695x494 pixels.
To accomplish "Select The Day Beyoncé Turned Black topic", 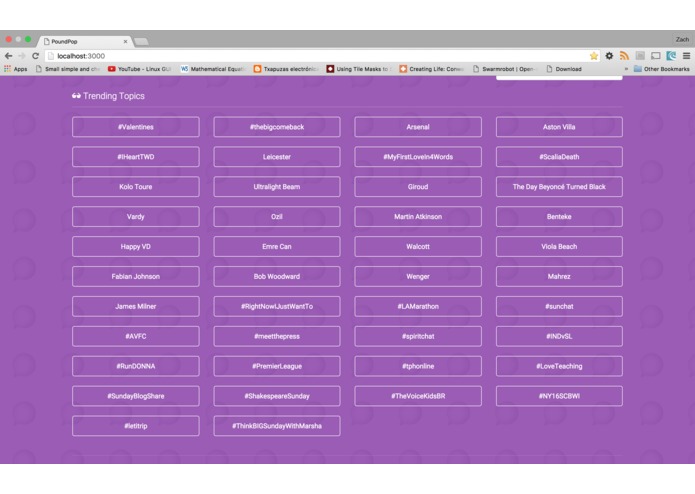I will [x=559, y=187].
